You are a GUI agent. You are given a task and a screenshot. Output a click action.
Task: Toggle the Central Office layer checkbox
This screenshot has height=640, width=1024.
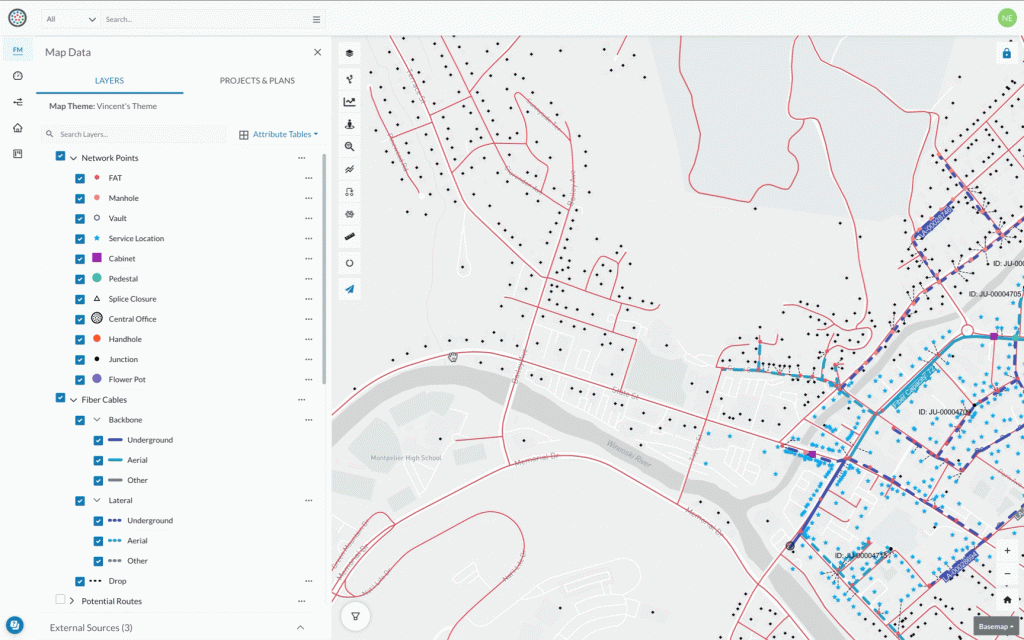click(x=80, y=319)
